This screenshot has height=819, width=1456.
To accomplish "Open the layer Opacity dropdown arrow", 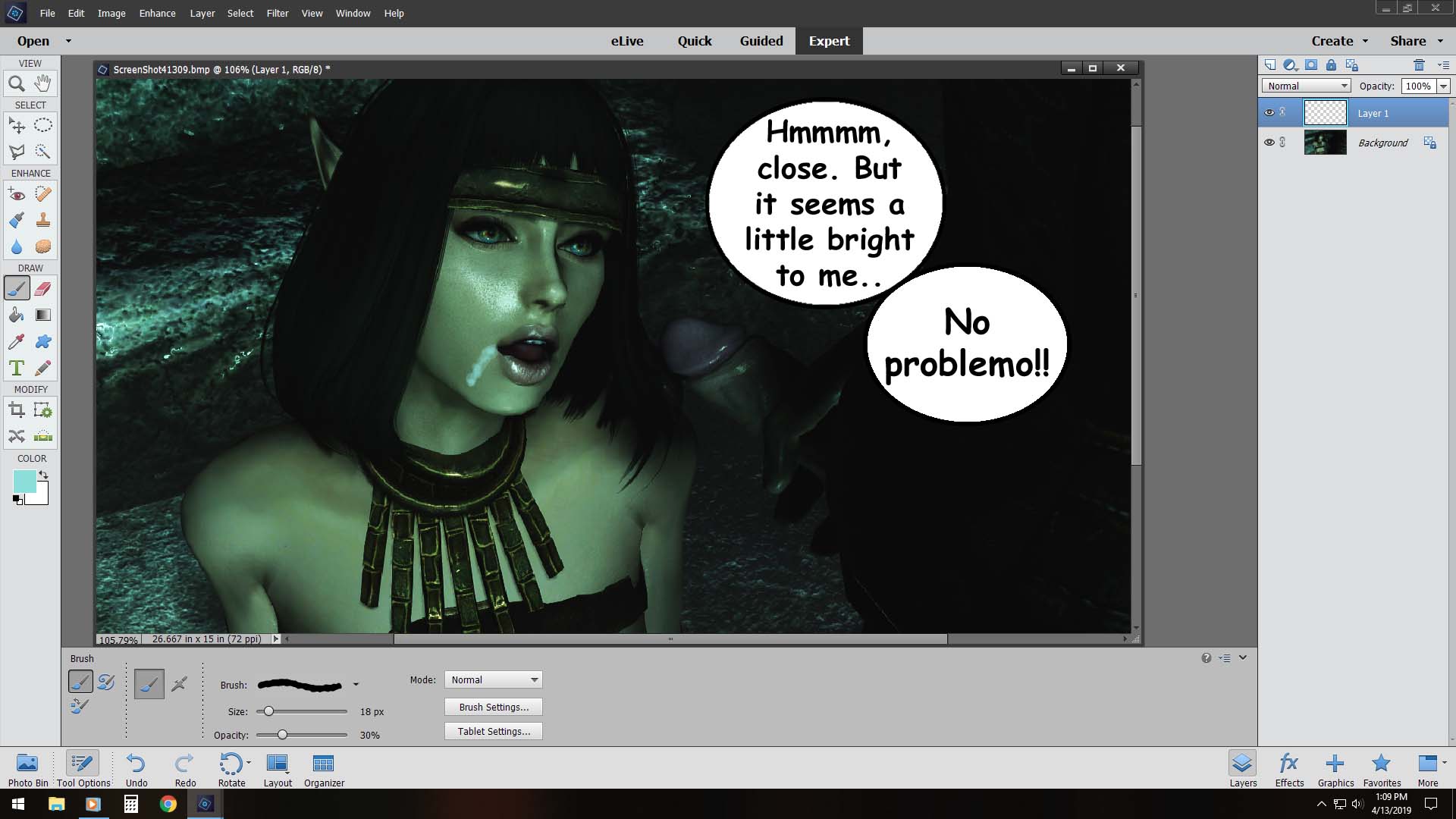I will coord(1443,86).
